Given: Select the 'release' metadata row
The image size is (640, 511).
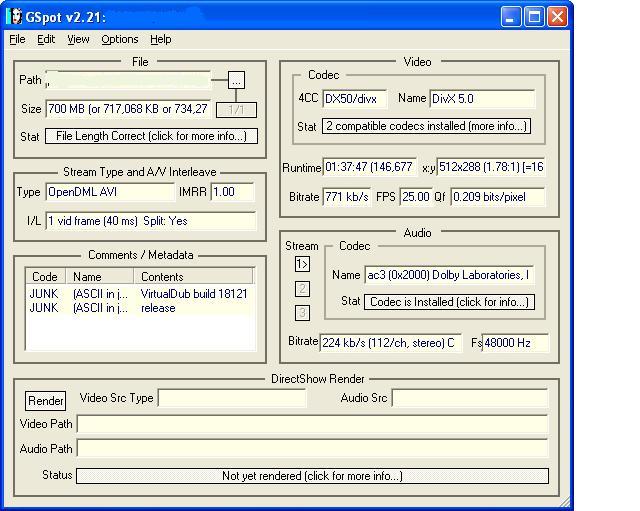Looking at the screenshot, I should tap(140, 308).
